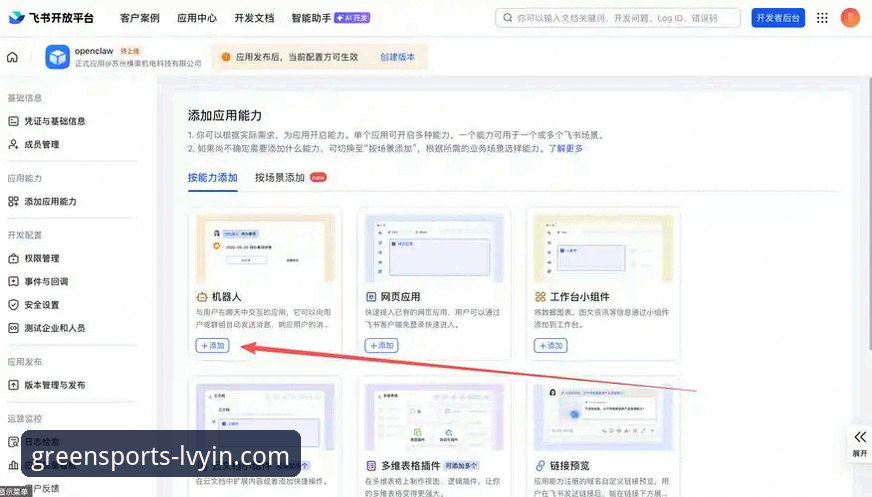Click the 开发者后台 button
872x497 pixels.
pos(778,18)
